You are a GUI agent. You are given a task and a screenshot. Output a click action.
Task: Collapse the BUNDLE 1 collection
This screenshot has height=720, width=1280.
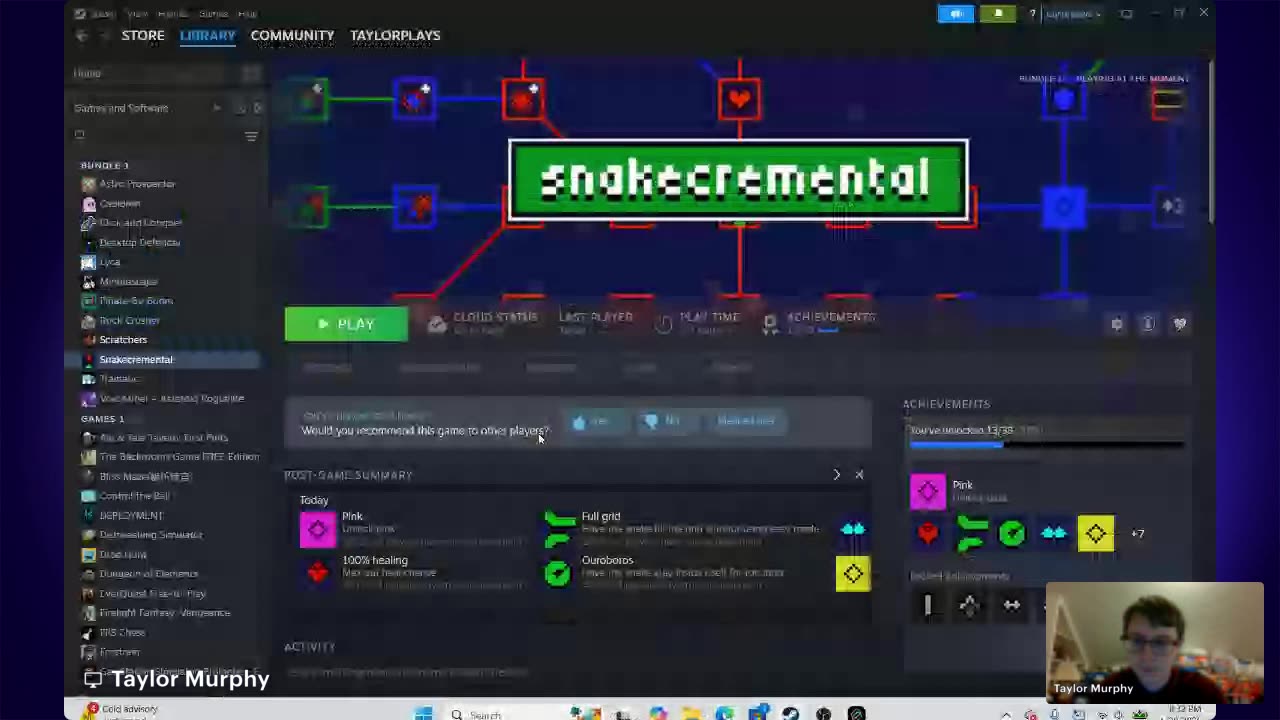click(x=105, y=165)
